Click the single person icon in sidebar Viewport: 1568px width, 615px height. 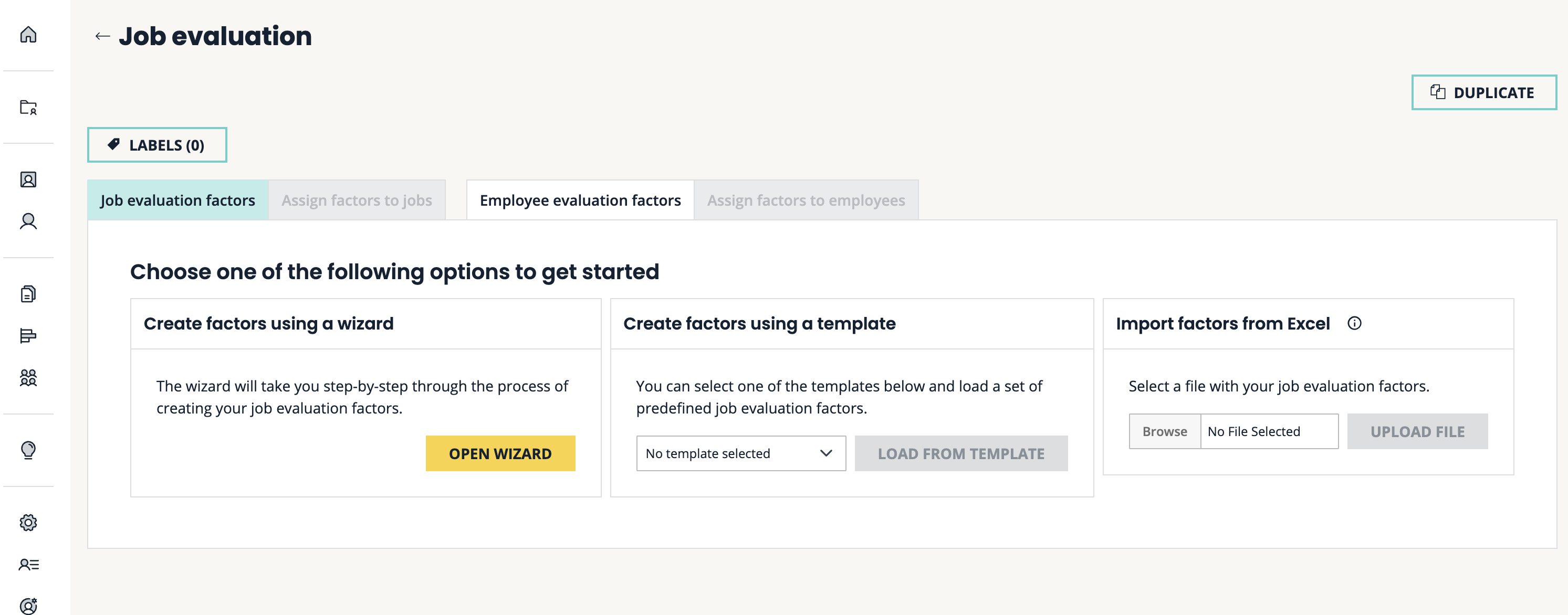click(x=28, y=221)
